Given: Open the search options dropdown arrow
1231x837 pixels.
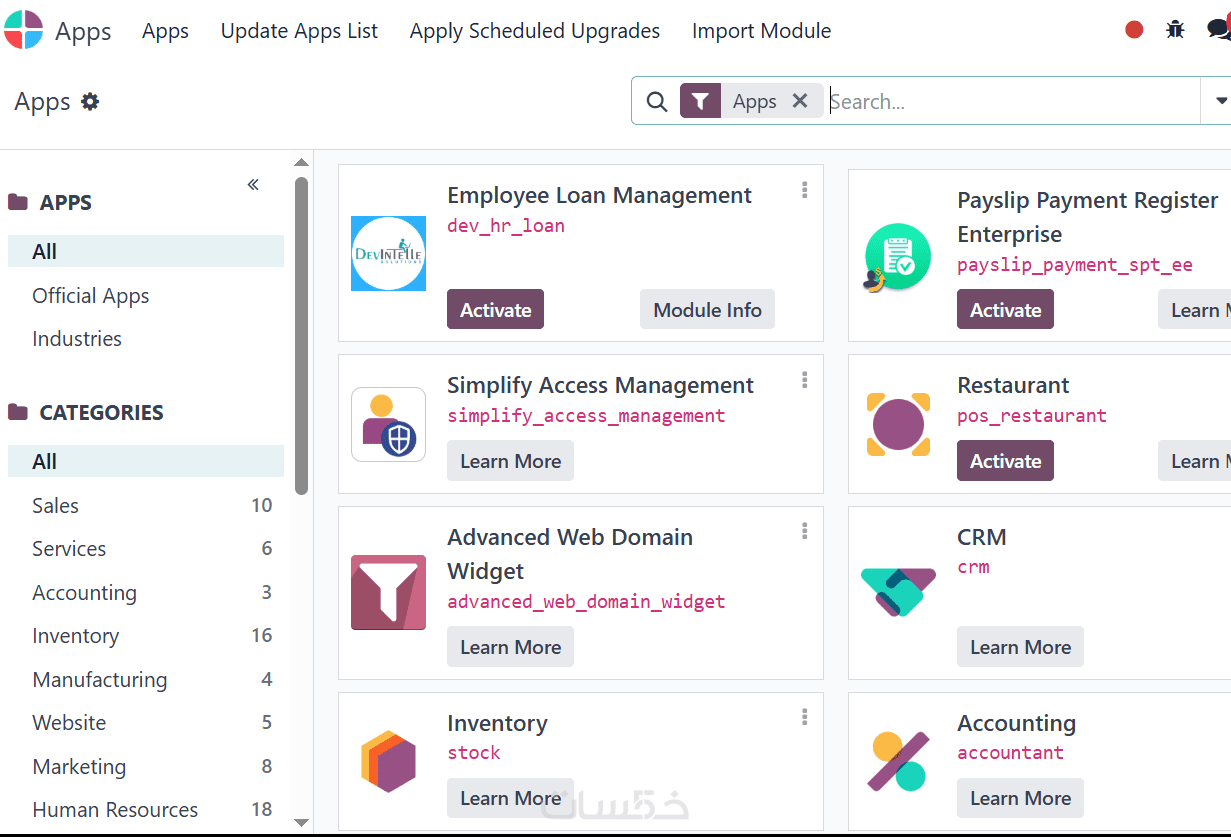Looking at the screenshot, I should [1220, 101].
